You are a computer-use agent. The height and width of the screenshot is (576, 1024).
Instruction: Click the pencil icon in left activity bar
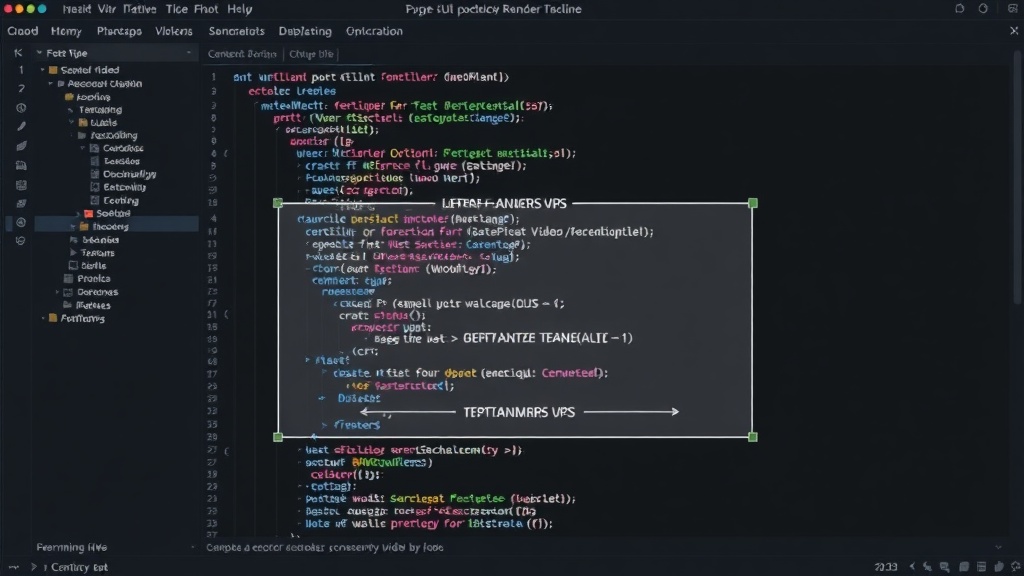21,127
